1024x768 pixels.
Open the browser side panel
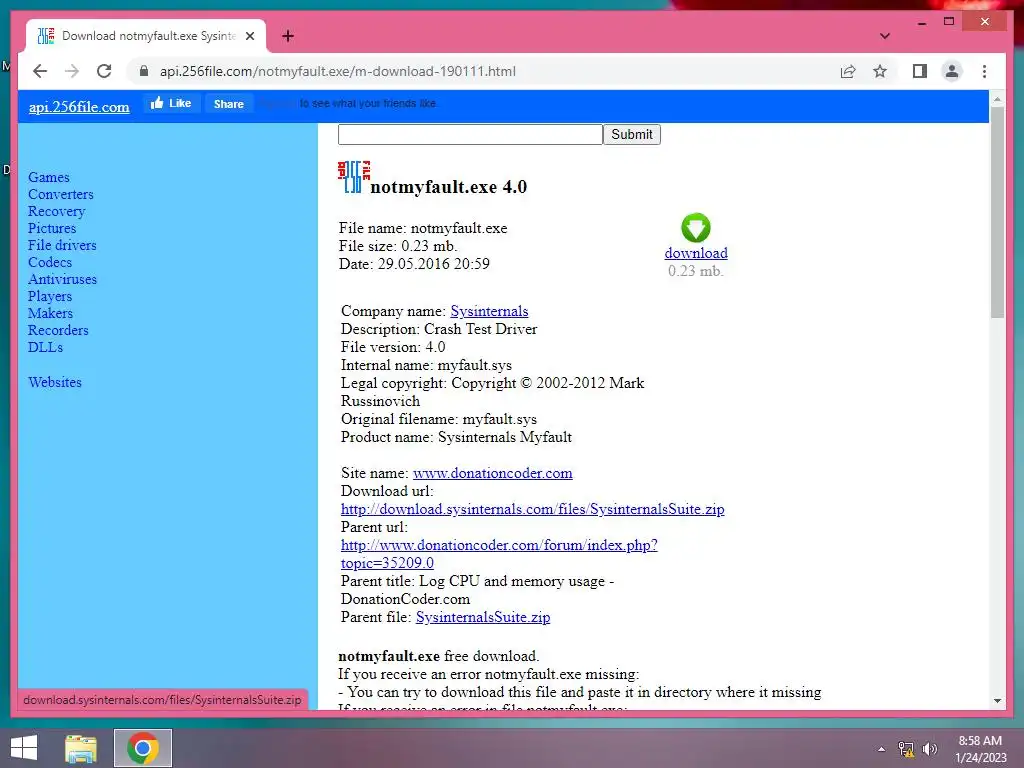[x=920, y=71]
